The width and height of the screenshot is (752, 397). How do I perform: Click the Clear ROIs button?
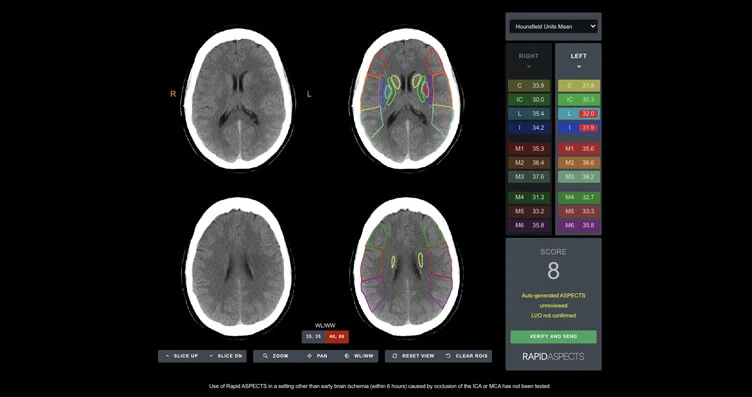coord(466,356)
